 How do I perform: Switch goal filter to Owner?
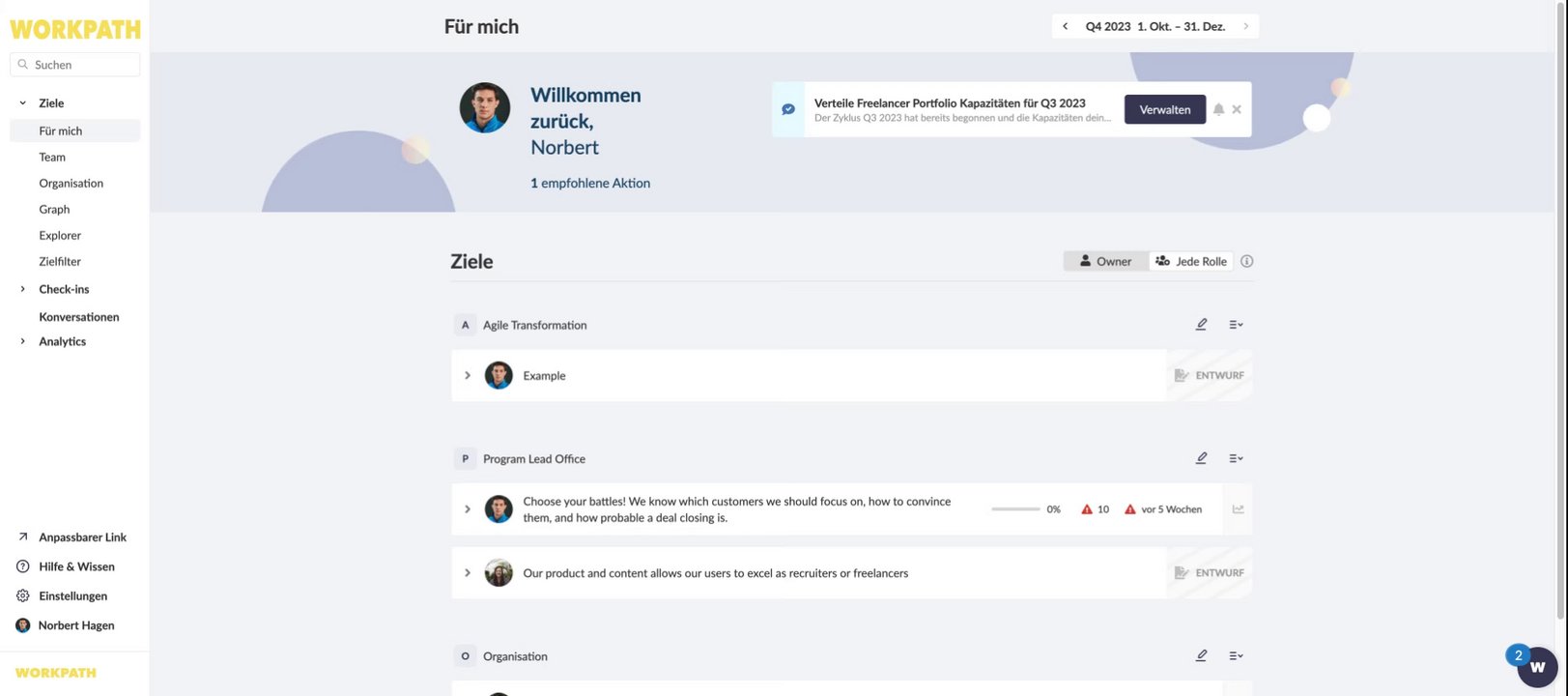[x=1106, y=261]
